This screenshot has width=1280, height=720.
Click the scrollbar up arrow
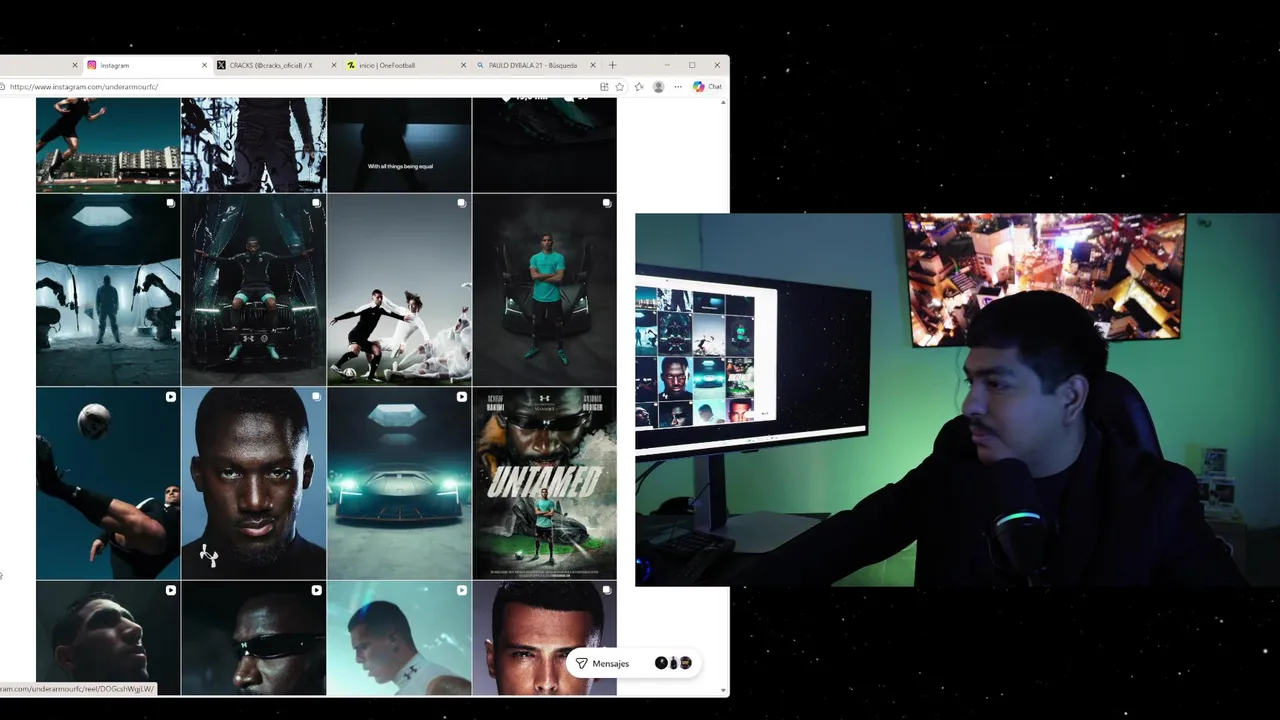point(724,102)
